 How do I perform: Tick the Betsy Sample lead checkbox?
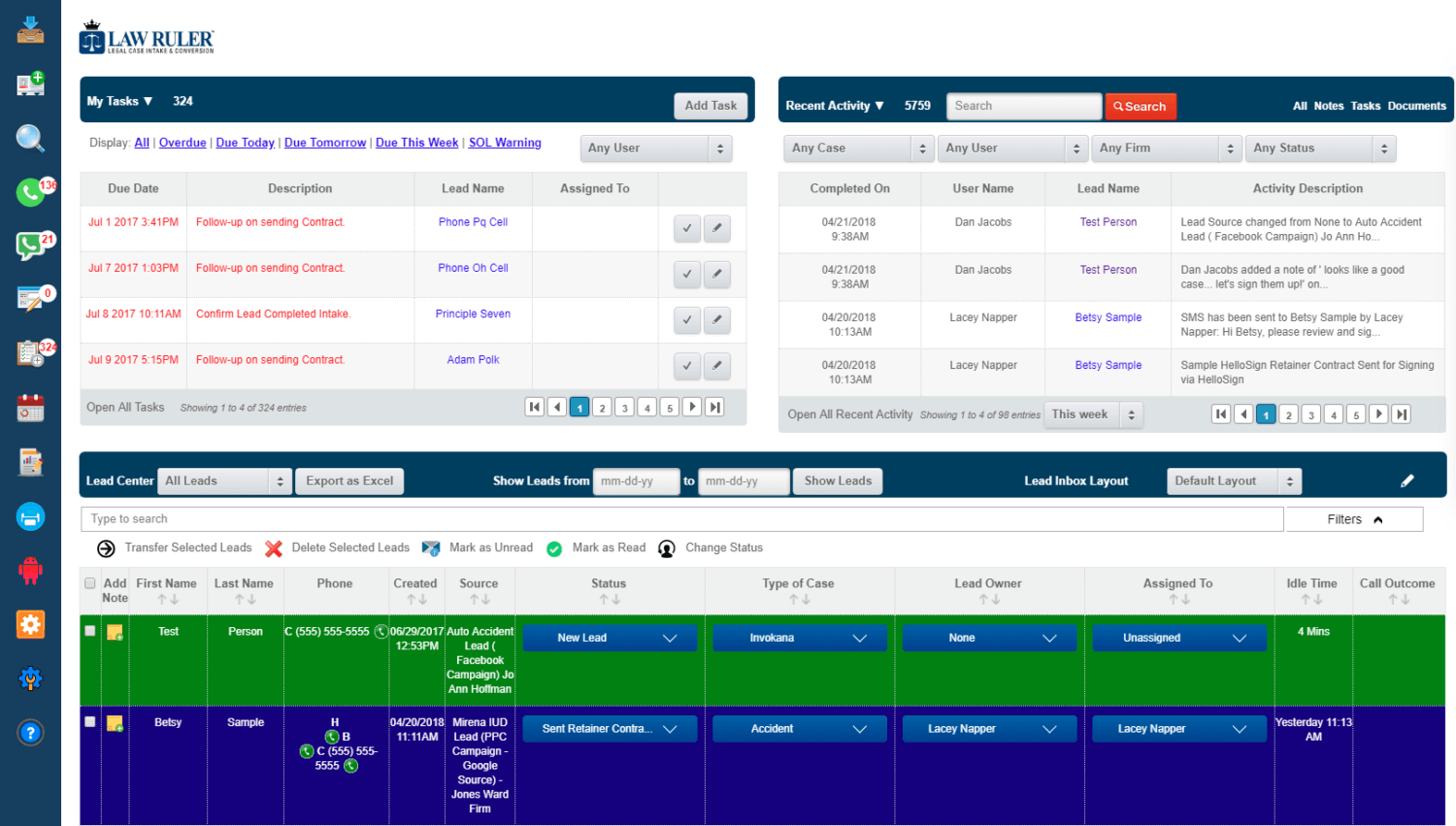[x=90, y=722]
